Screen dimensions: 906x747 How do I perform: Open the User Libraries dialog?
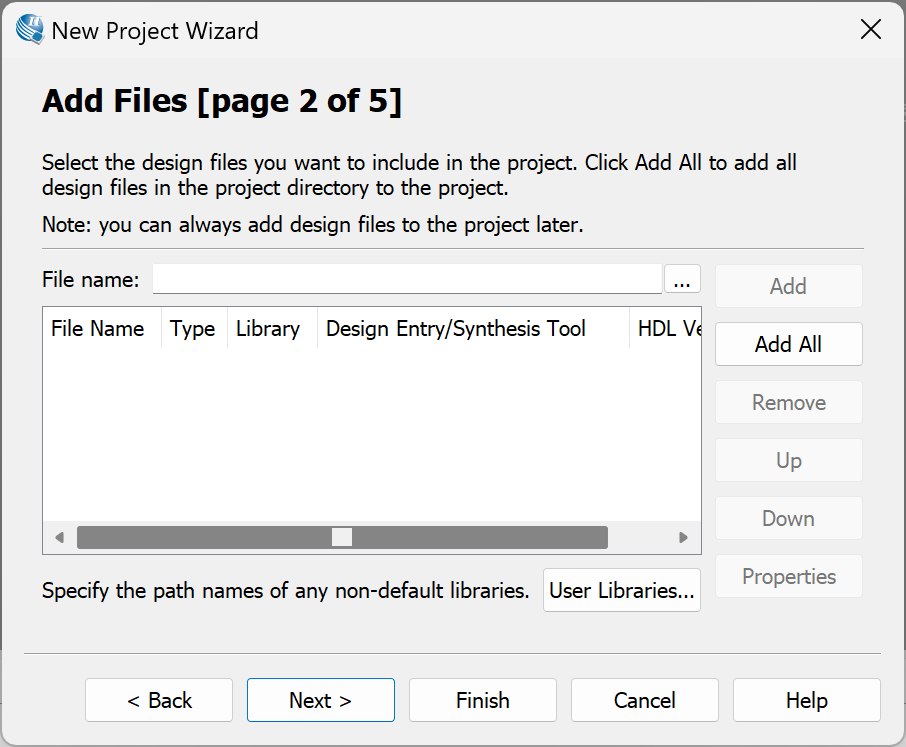(x=621, y=590)
